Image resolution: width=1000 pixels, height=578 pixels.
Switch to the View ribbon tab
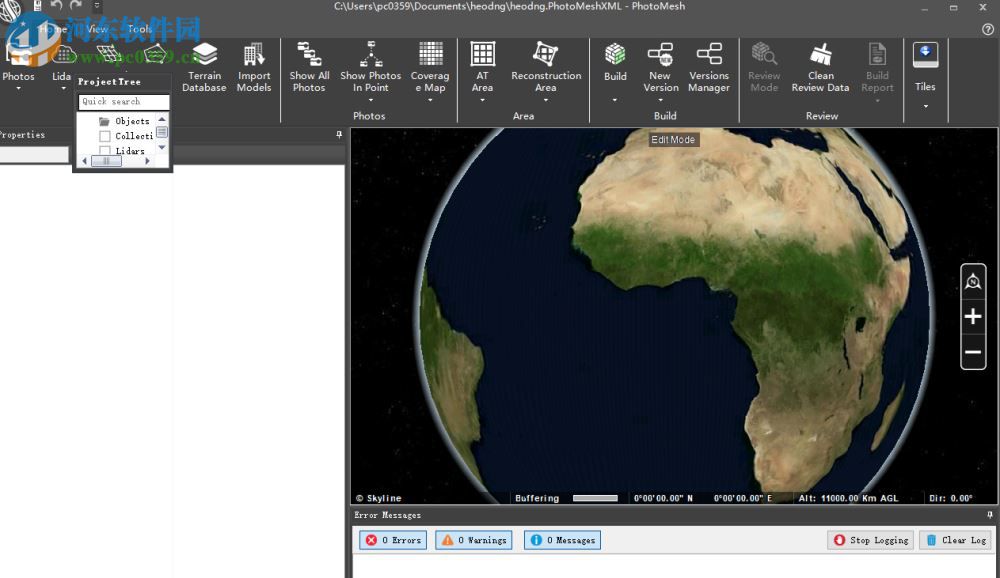pos(97,29)
